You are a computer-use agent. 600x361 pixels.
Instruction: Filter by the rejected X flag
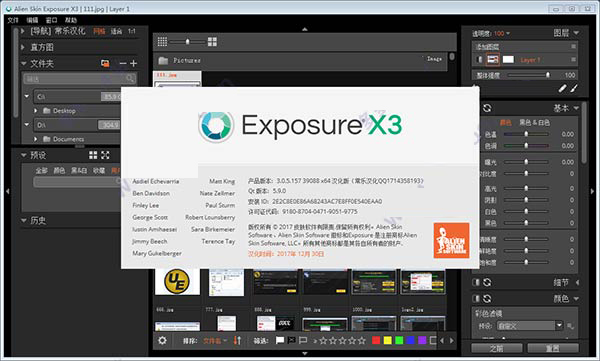click(292, 340)
